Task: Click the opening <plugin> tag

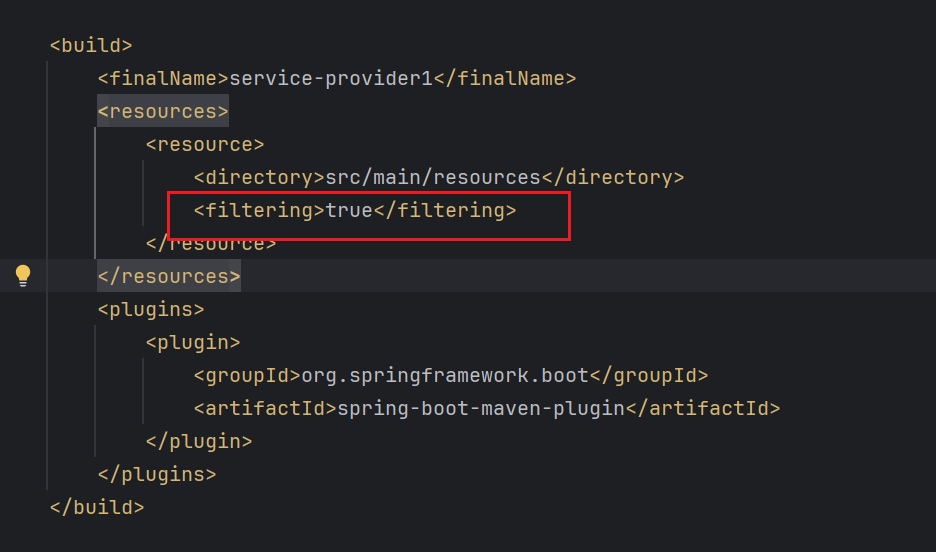Action: (x=193, y=342)
